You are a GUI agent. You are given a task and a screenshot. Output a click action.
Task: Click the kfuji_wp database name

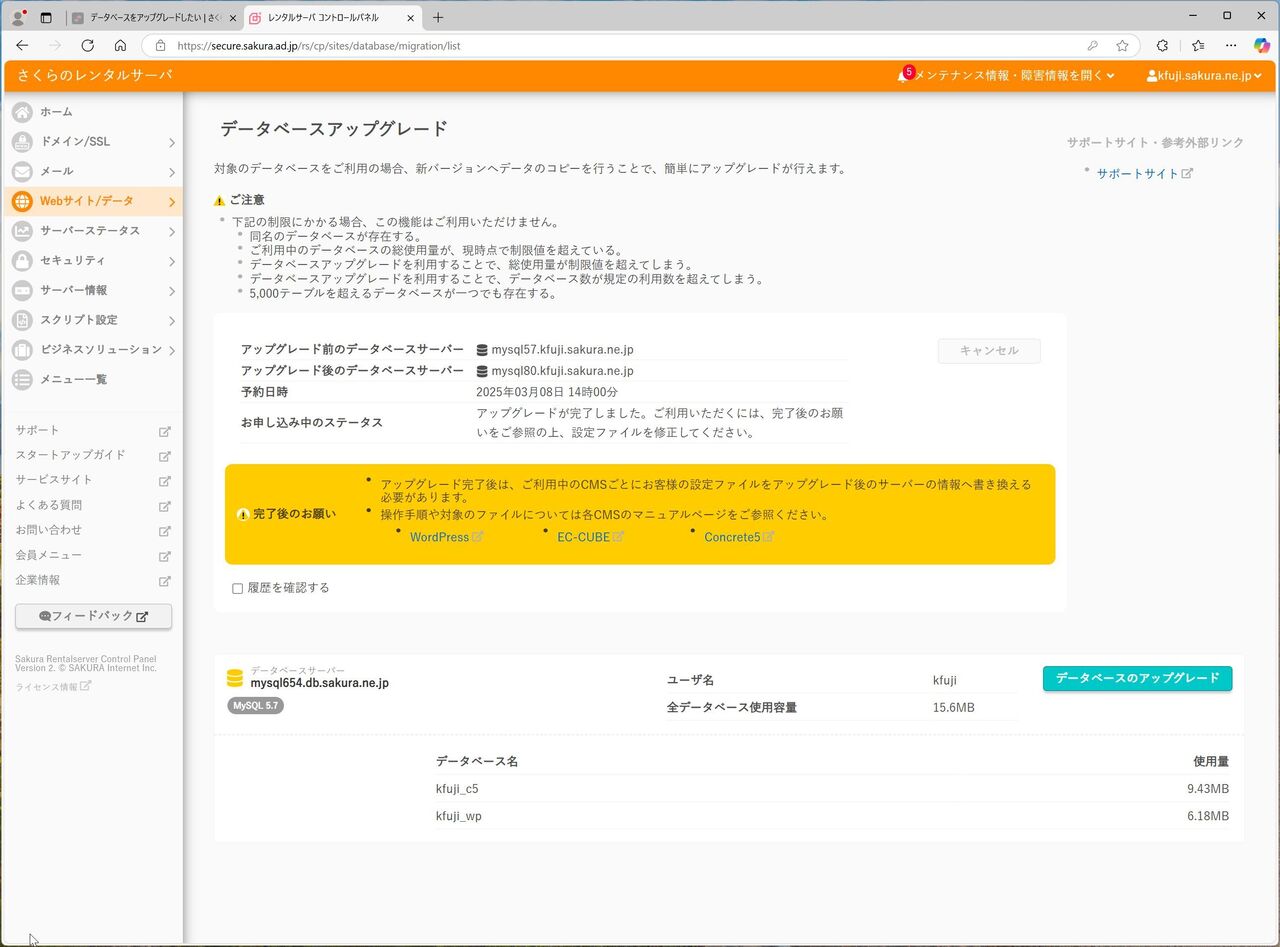coord(459,816)
